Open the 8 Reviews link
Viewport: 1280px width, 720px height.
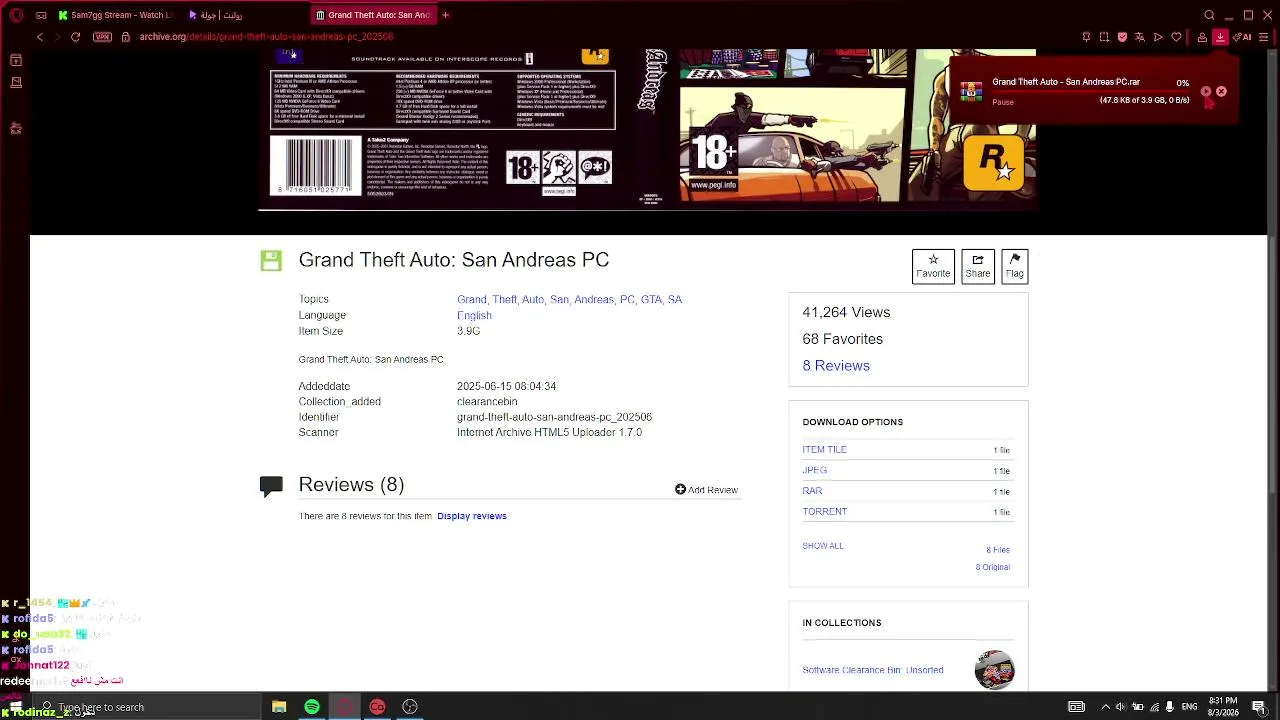click(836, 366)
